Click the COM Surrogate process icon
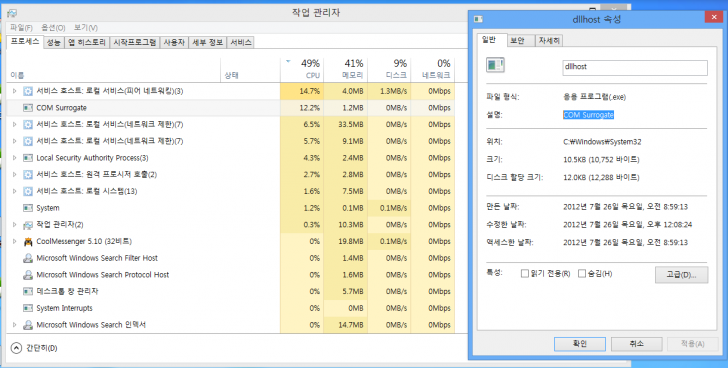 pyautogui.click(x=28, y=108)
